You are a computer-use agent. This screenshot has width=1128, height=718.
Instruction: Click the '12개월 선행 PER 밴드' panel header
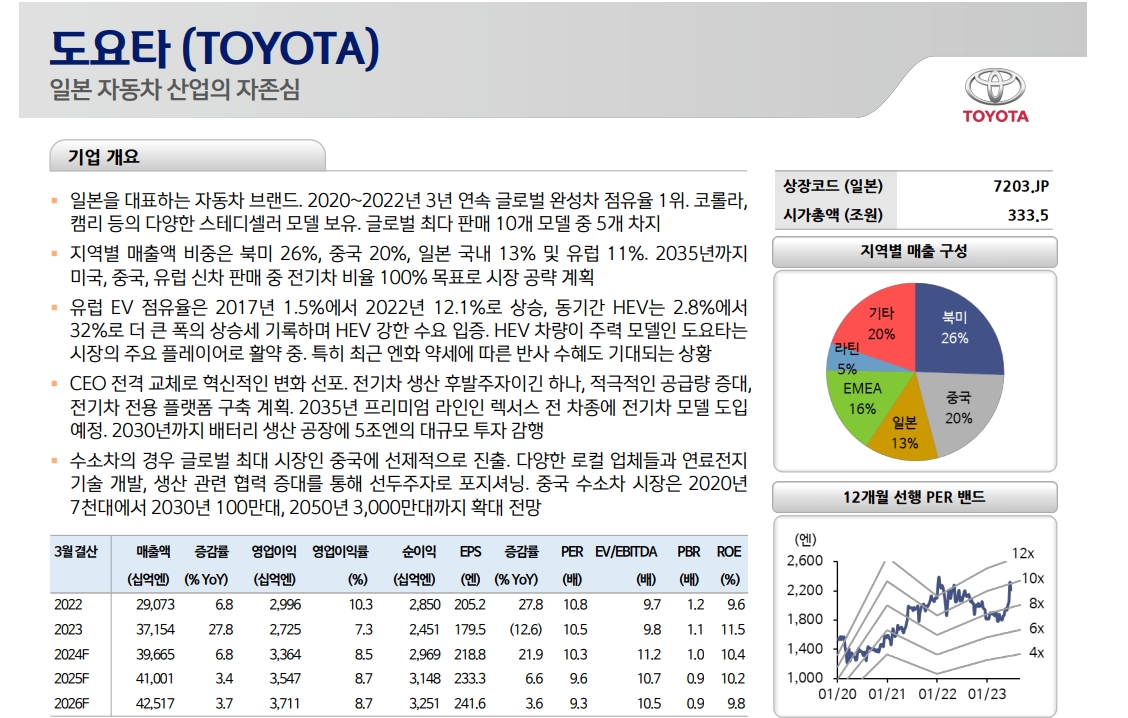pyautogui.click(x=914, y=497)
